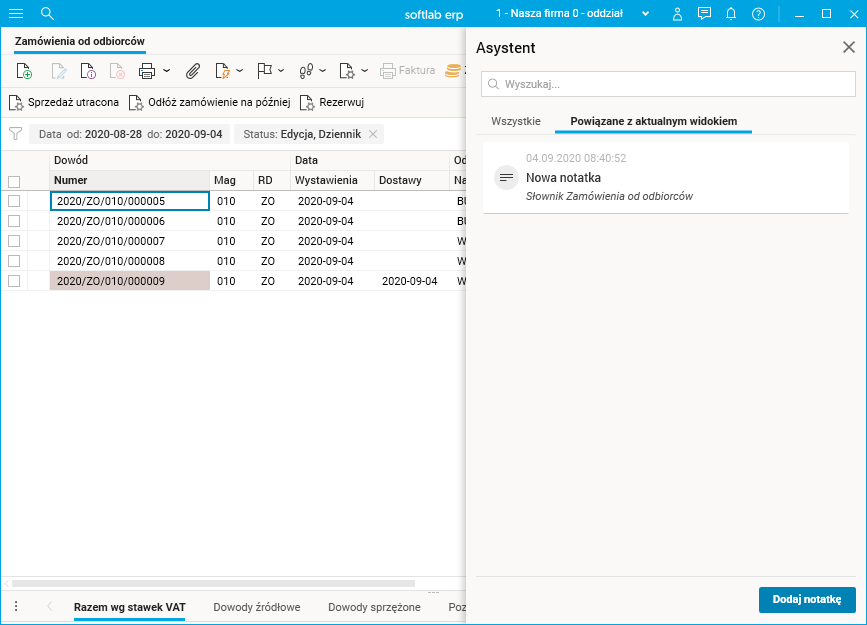Click the printer icon in toolbar

coord(147,71)
